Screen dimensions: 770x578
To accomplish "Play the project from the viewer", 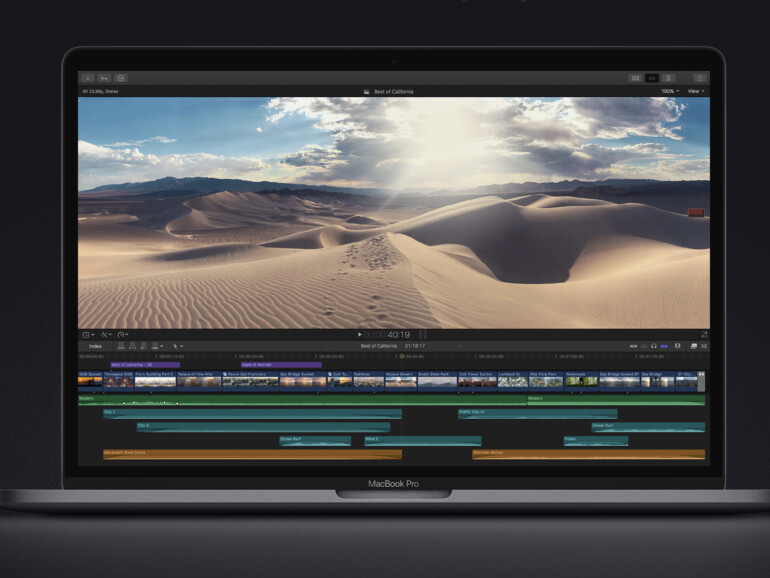I will point(359,334).
